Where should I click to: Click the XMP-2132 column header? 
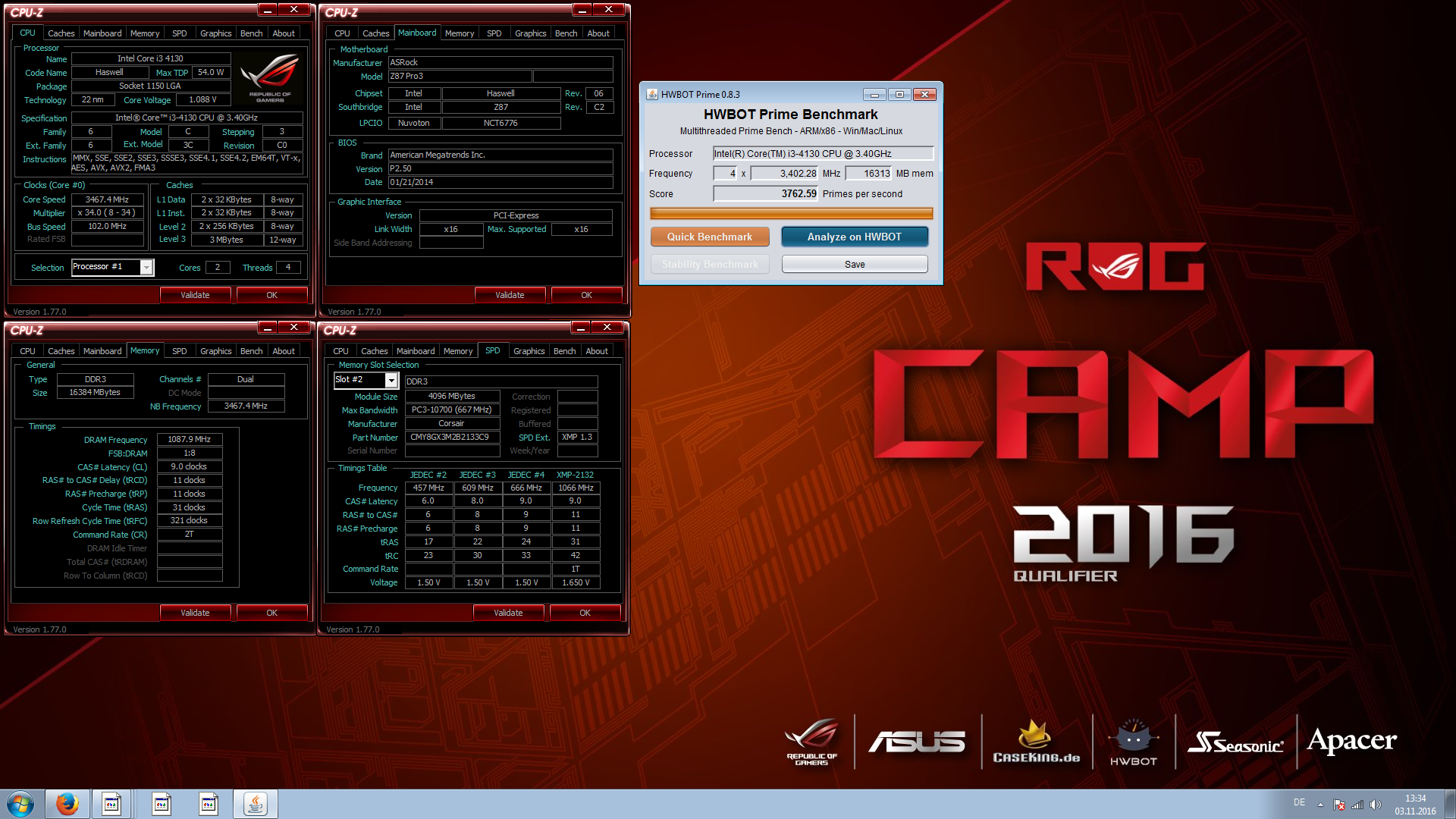(576, 475)
